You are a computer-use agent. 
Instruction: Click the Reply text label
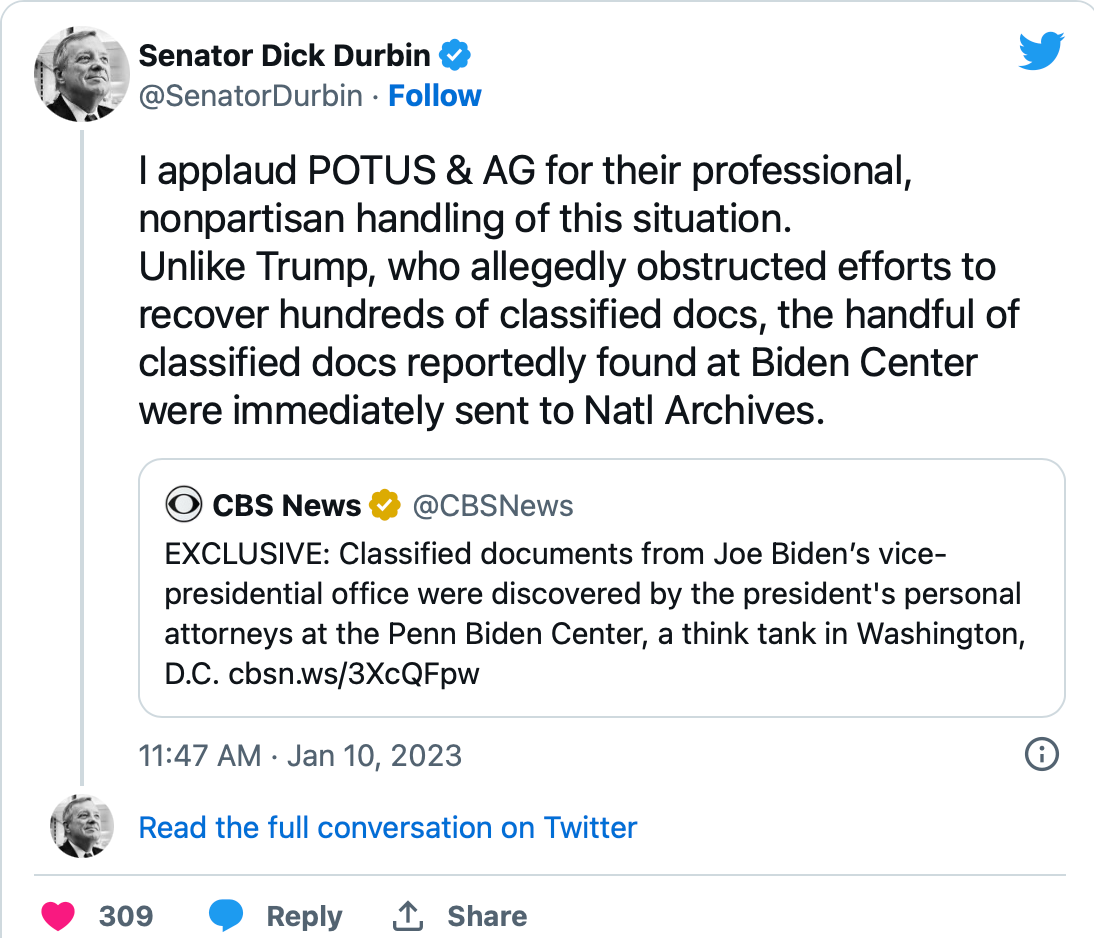(304, 916)
